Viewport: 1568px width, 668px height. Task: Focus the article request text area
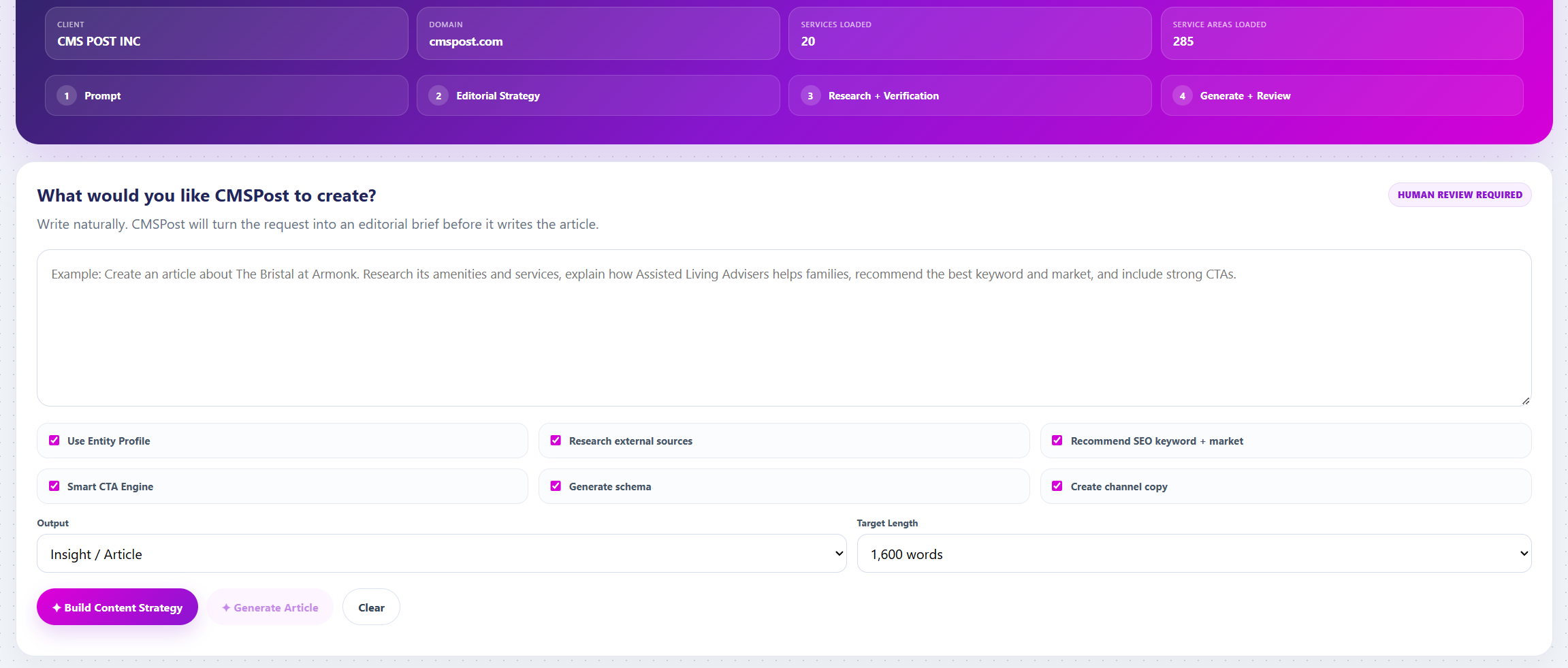pos(784,328)
